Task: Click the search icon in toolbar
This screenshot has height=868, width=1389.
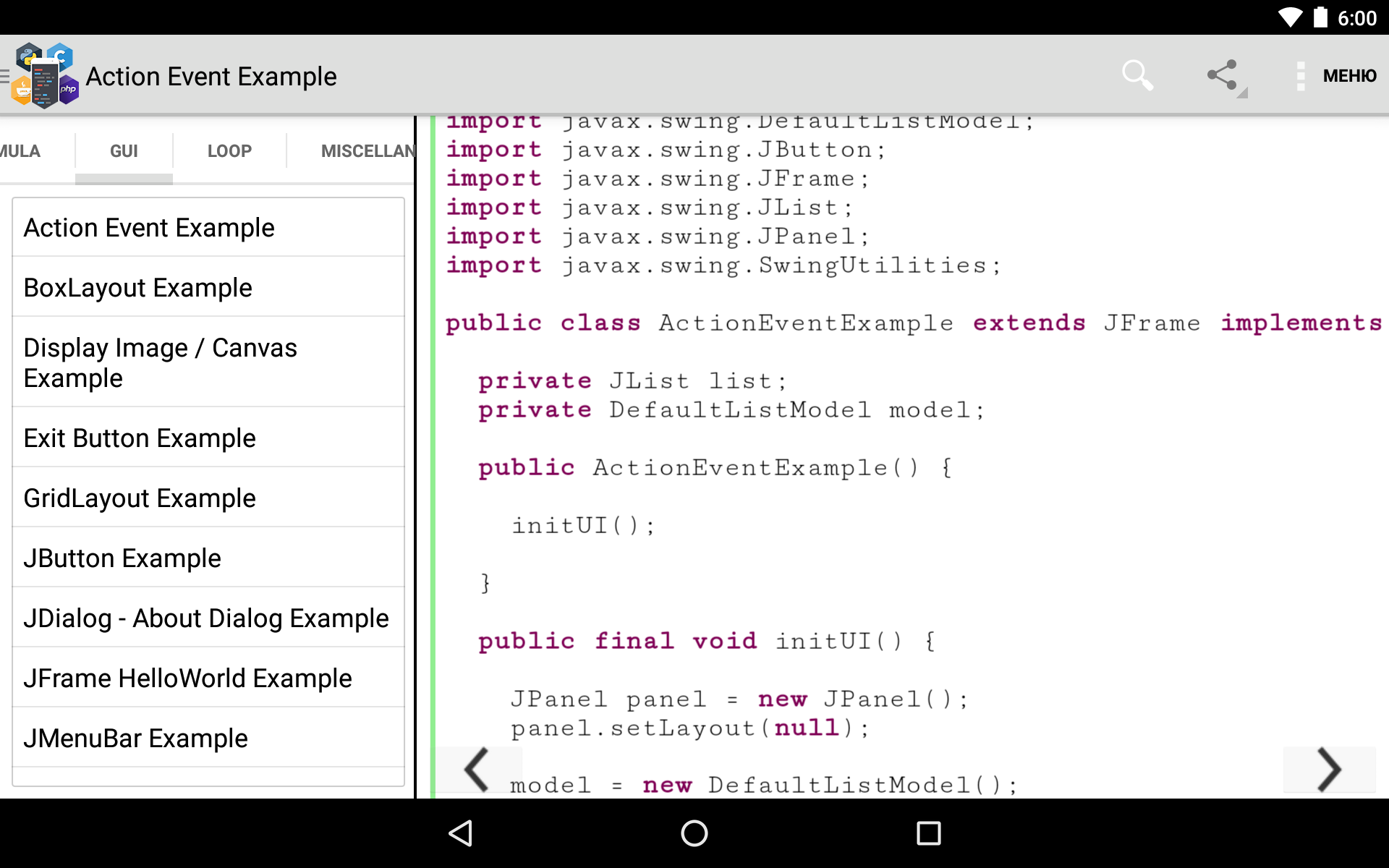Action: point(1138,75)
